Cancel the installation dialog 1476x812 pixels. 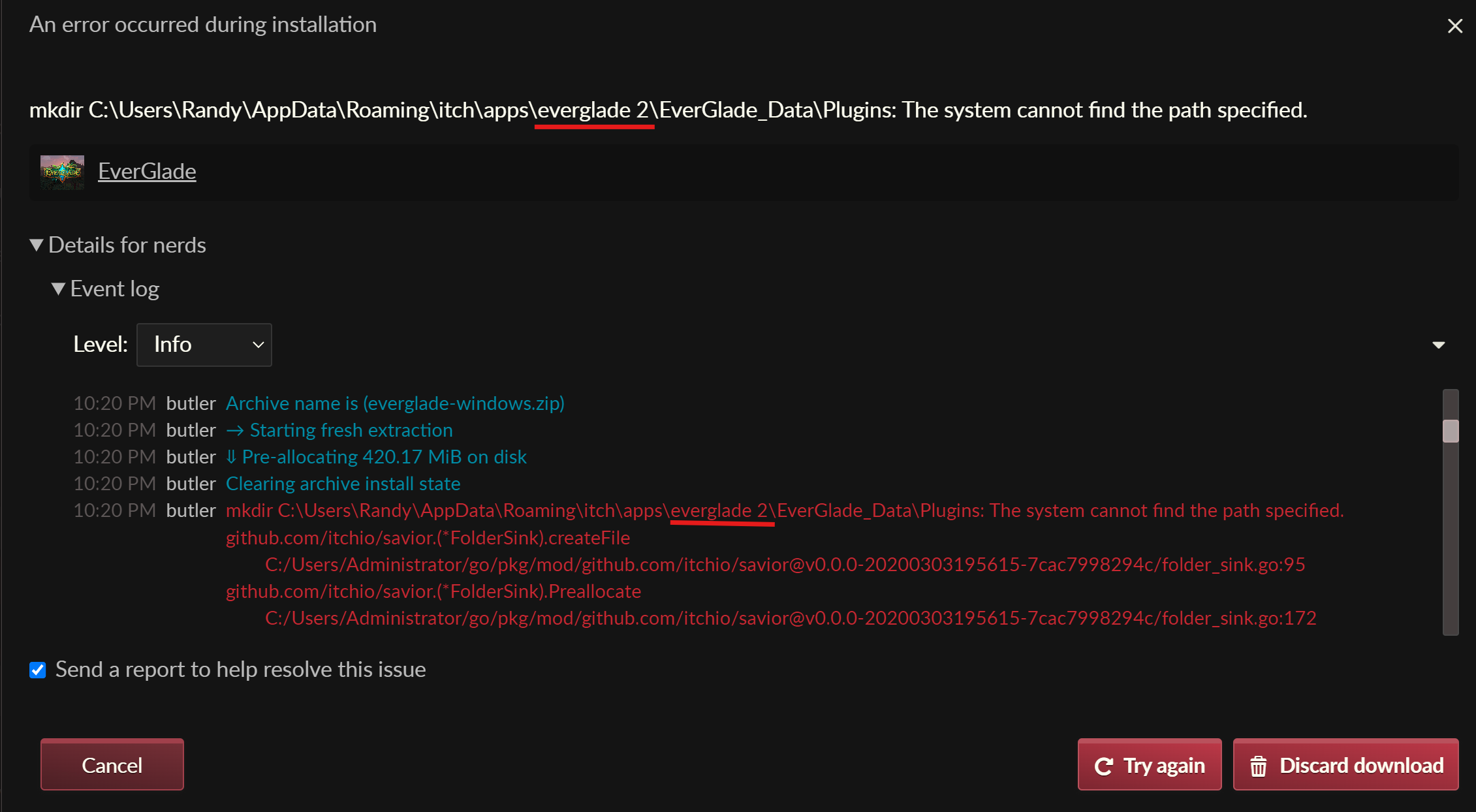(x=112, y=765)
